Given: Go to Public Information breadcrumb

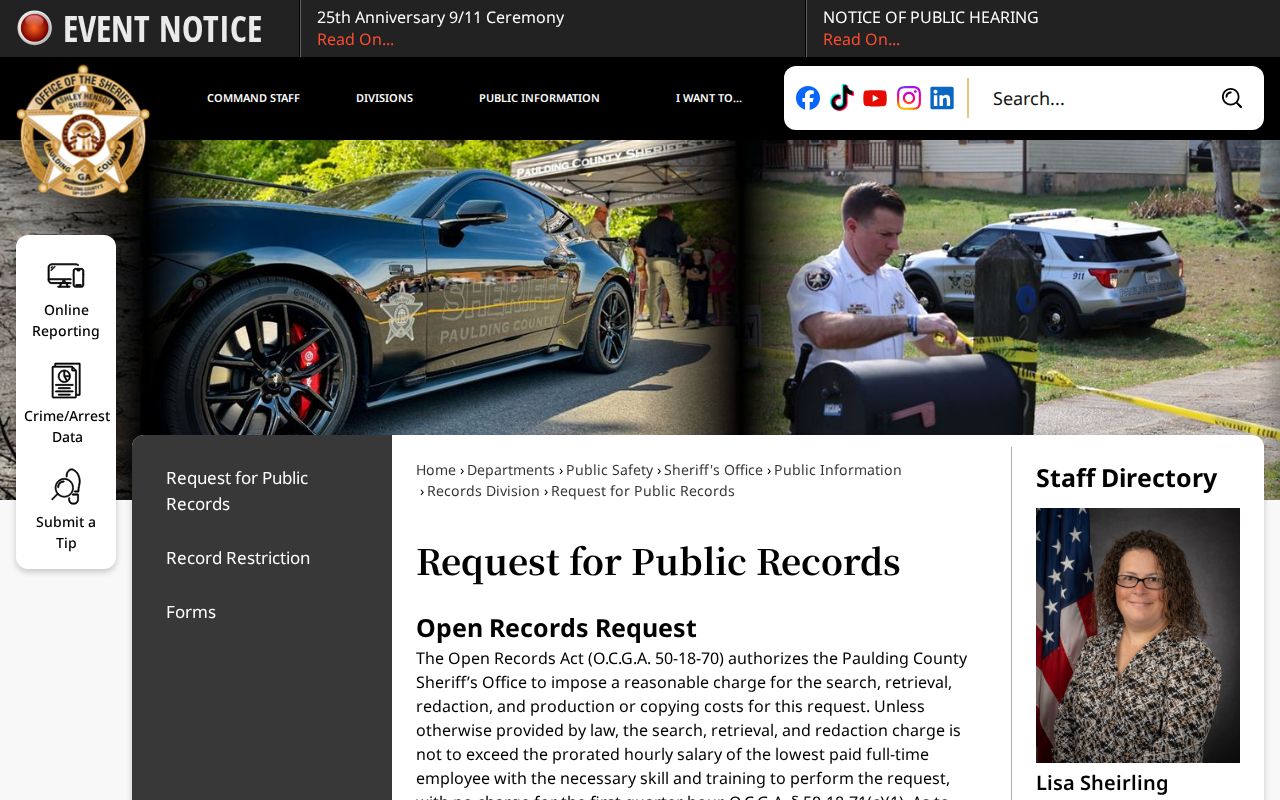Looking at the screenshot, I should 838,470.
